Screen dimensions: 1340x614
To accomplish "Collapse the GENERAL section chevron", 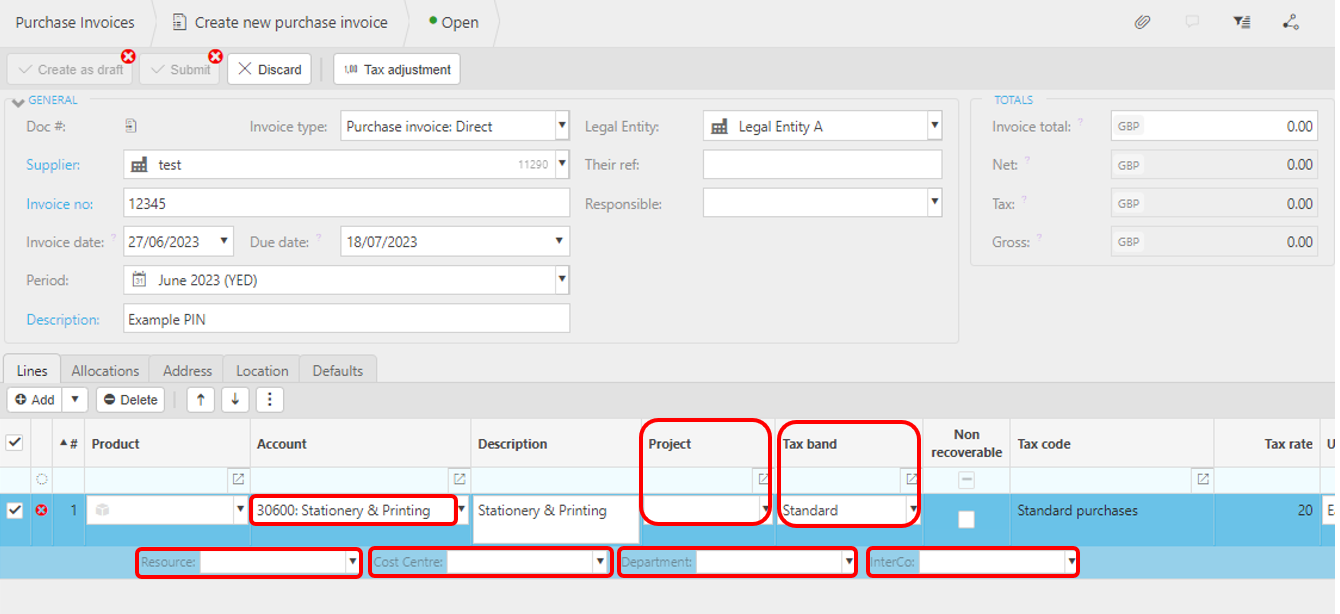I will coord(18,102).
